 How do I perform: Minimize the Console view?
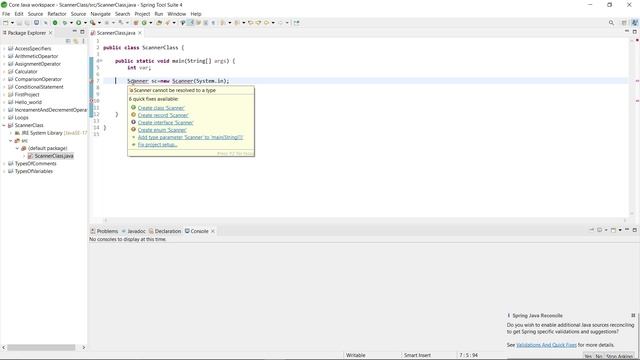[x=627, y=230]
